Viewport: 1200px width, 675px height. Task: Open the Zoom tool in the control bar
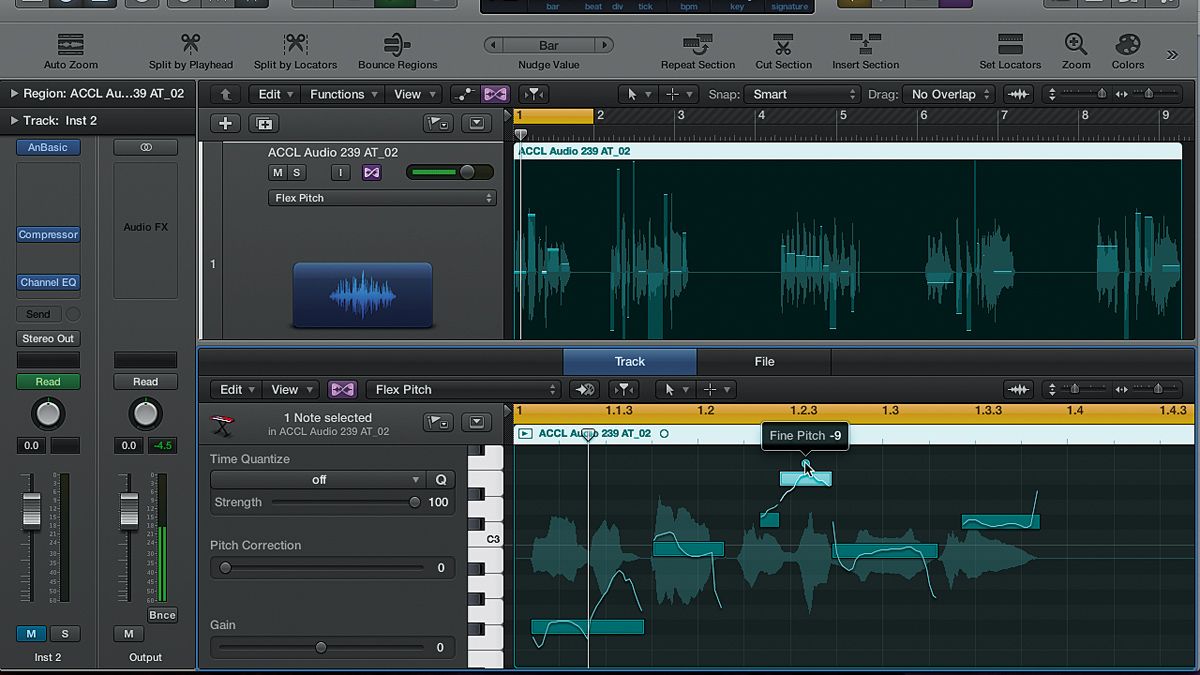coord(1076,50)
